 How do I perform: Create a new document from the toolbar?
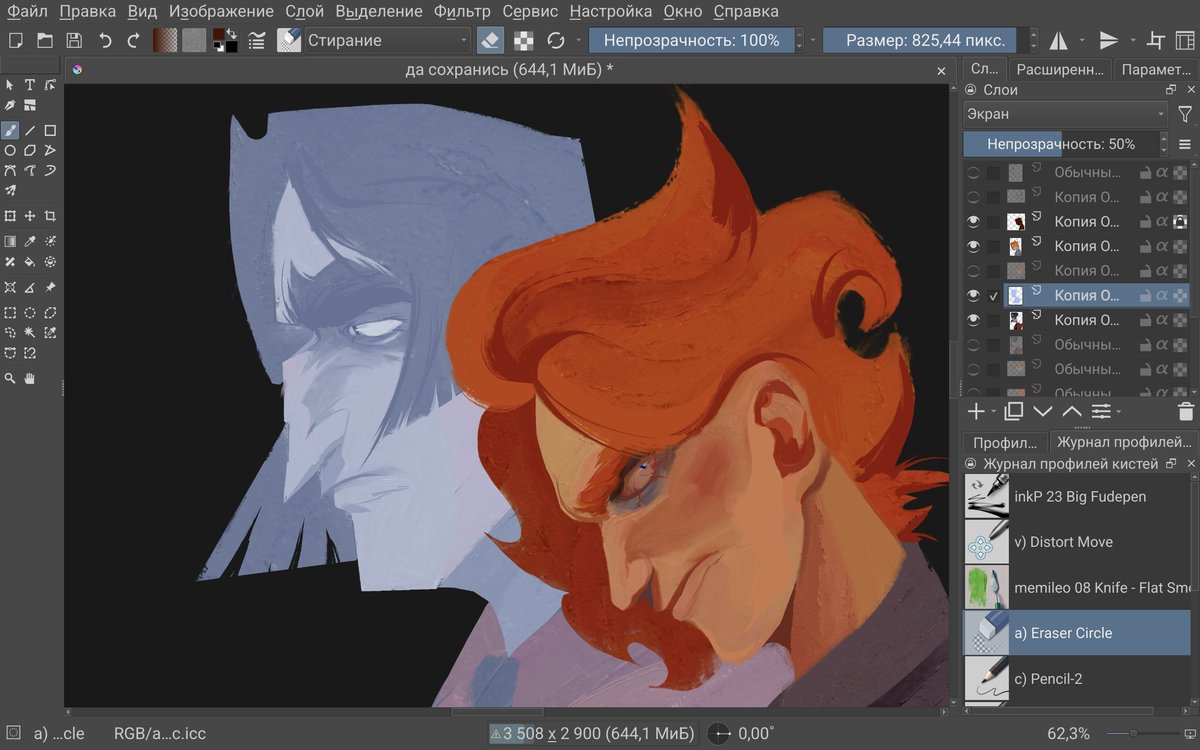click(x=16, y=41)
